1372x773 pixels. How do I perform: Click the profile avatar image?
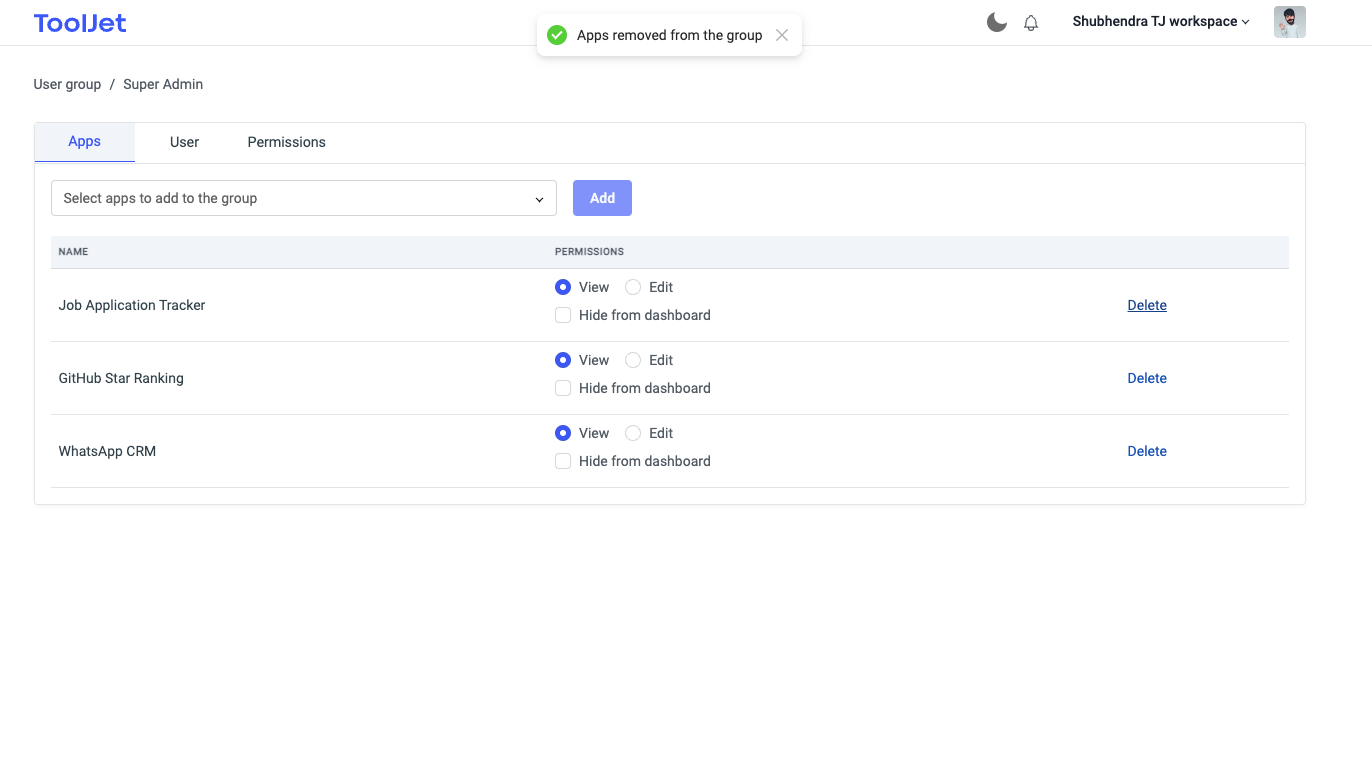1289,21
